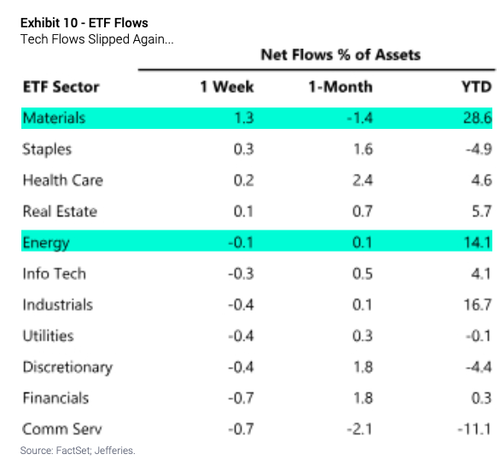Screen dimensions: 500x460
Task: Click the Discretionary sector label
Action: point(68,367)
